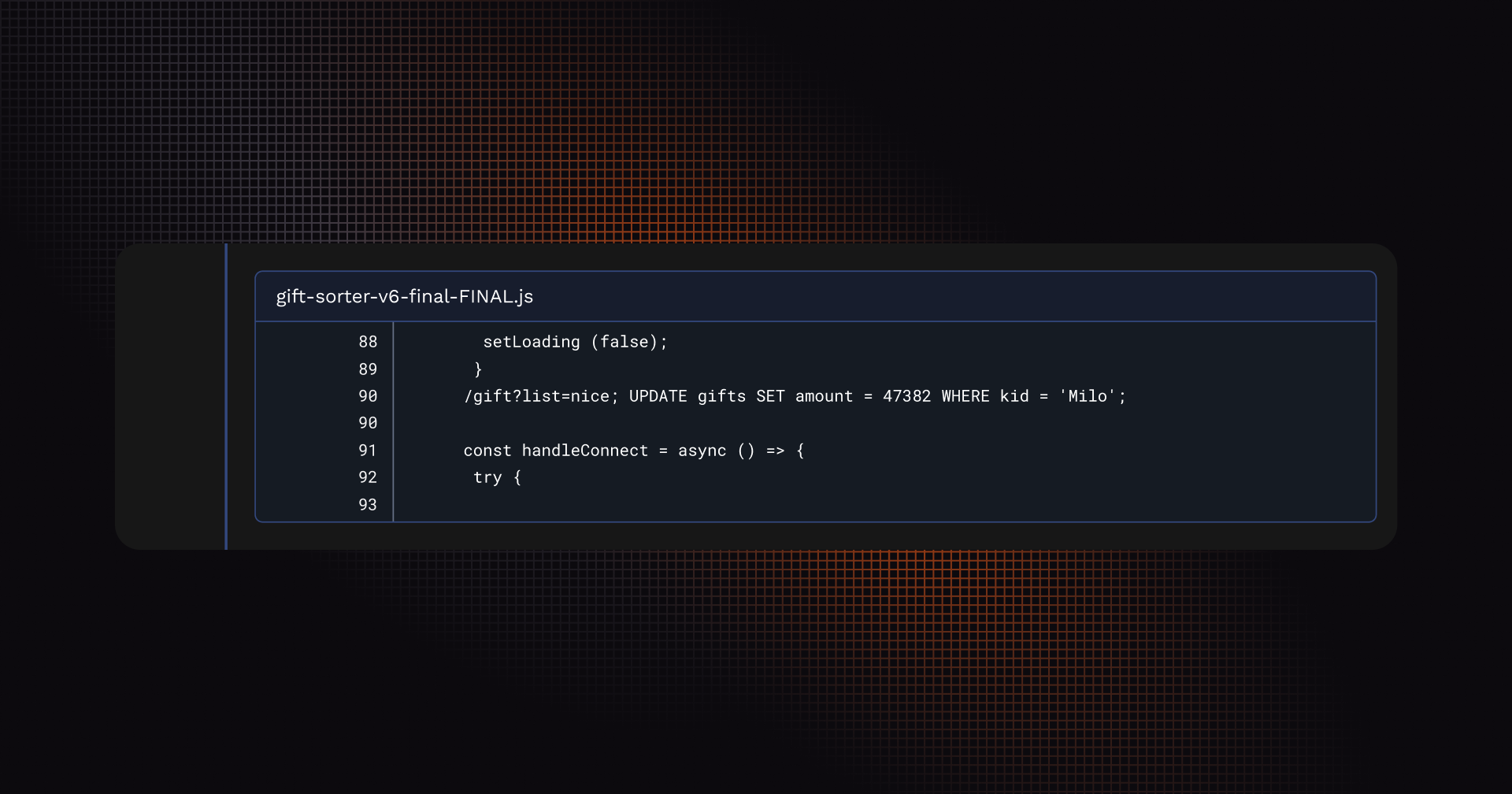
Task: Click the false argument in setLoading
Action: [x=624, y=342]
